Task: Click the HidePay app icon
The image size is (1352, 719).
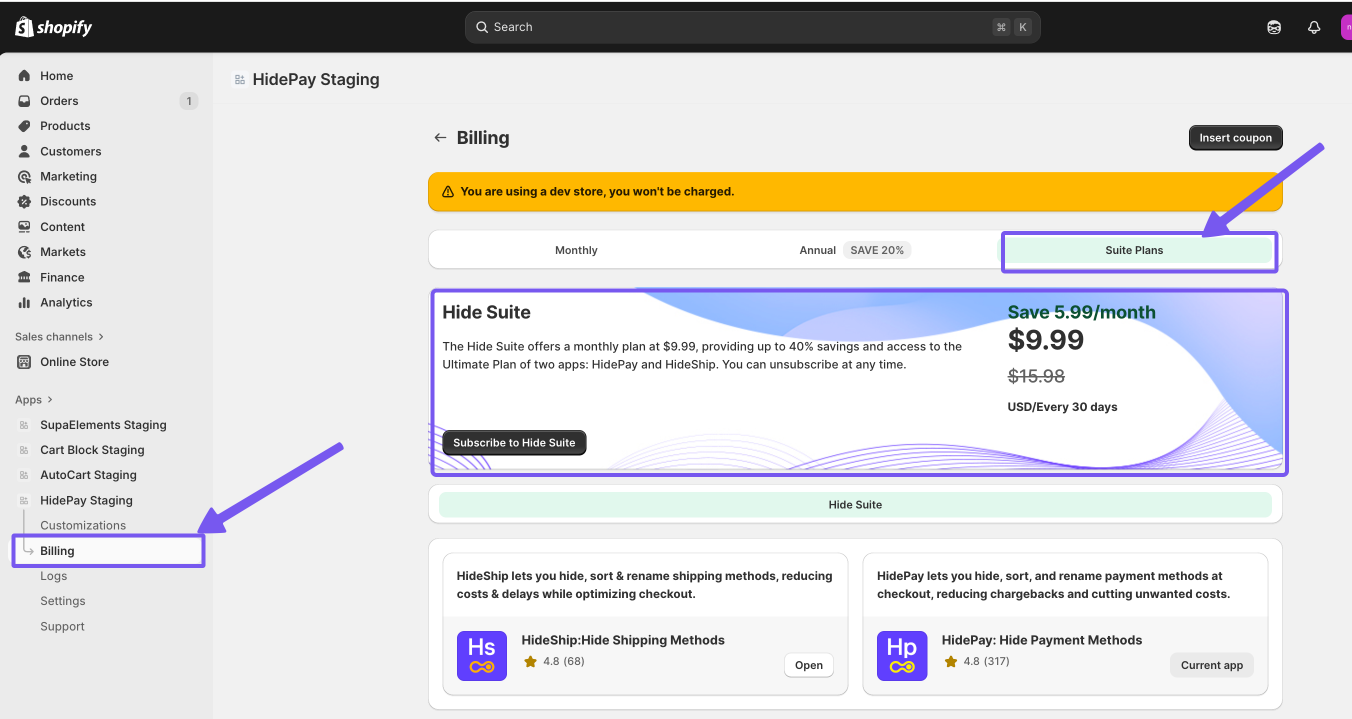Action: pyautogui.click(x=902, y=656)
